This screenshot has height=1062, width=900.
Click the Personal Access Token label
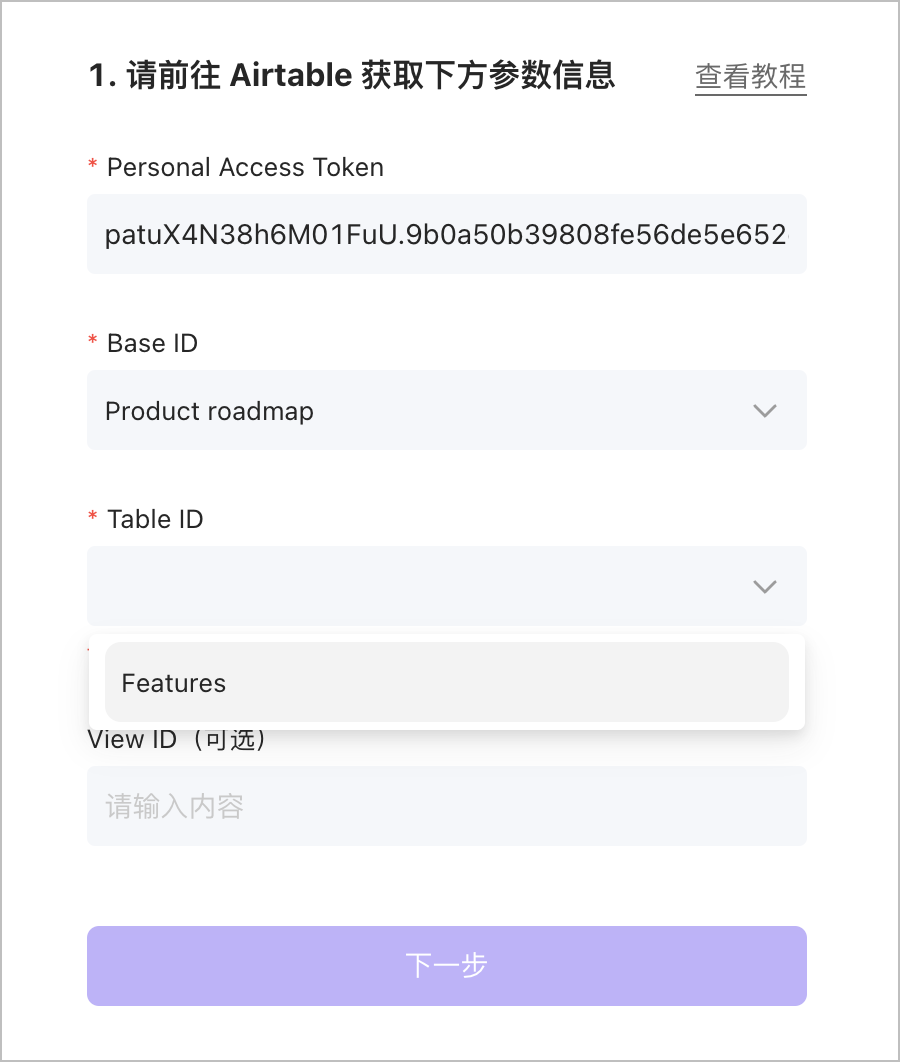coord(245,167)
